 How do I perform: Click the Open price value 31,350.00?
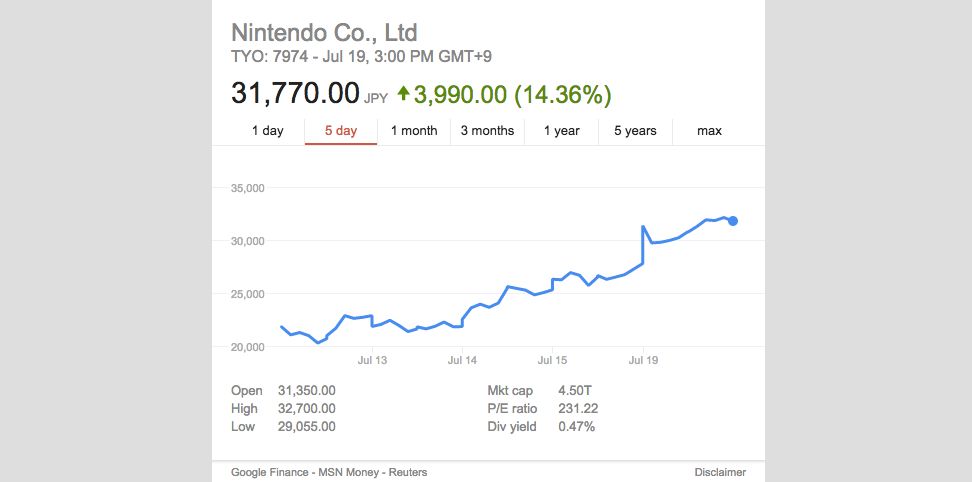tap(306, 390)
